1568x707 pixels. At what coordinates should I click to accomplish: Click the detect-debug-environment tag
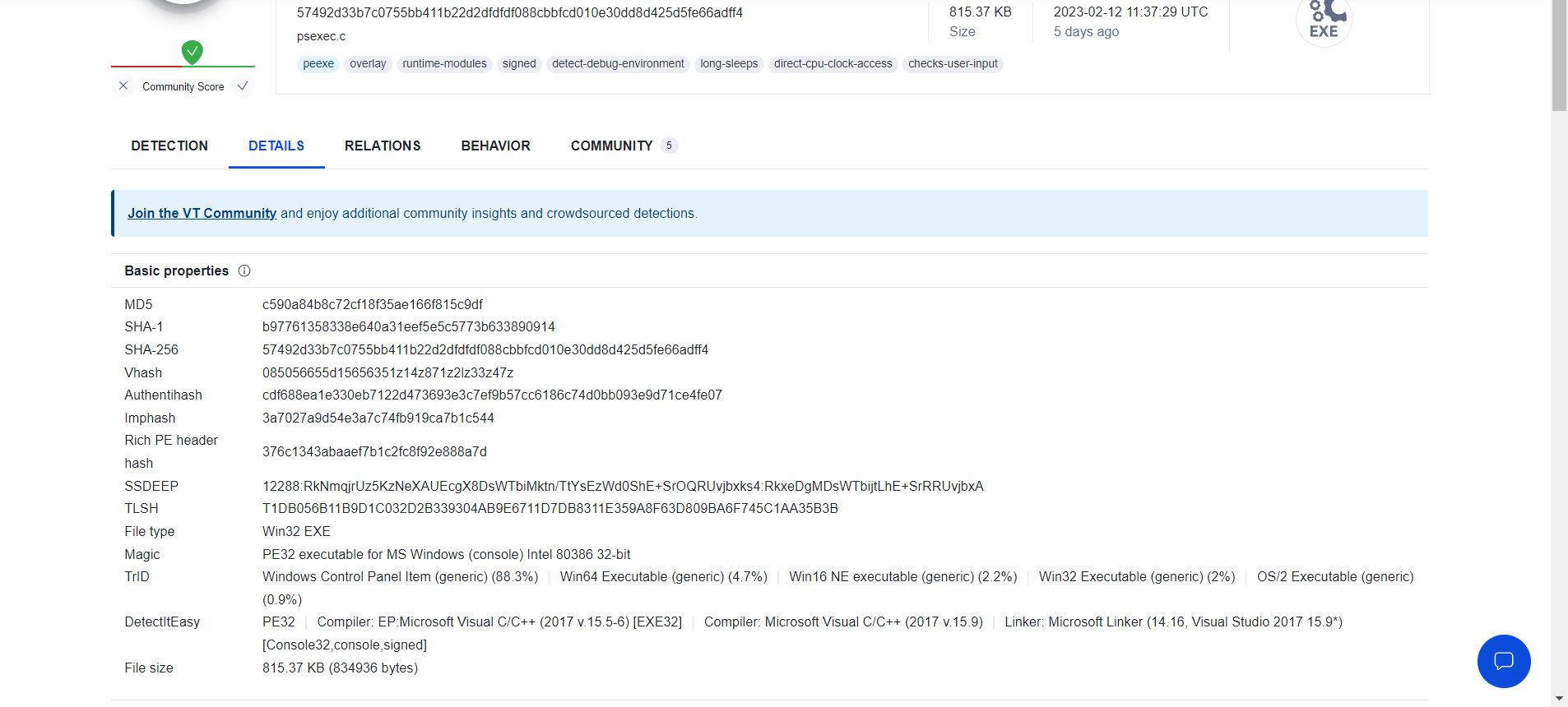coord(618,64)
